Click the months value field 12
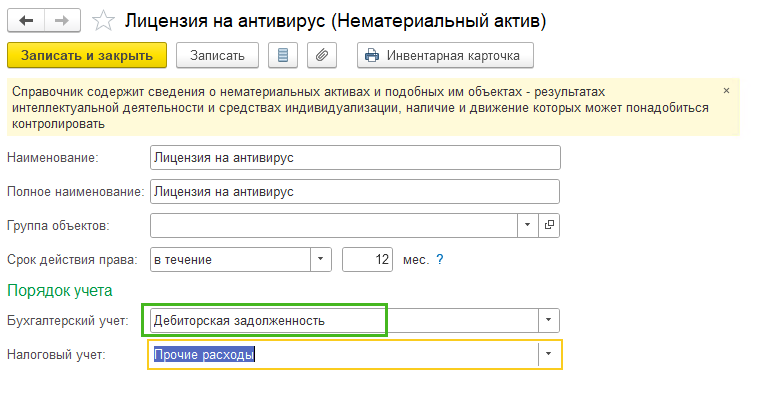Screen dimensions: 761x397 (x=367, y=260)
